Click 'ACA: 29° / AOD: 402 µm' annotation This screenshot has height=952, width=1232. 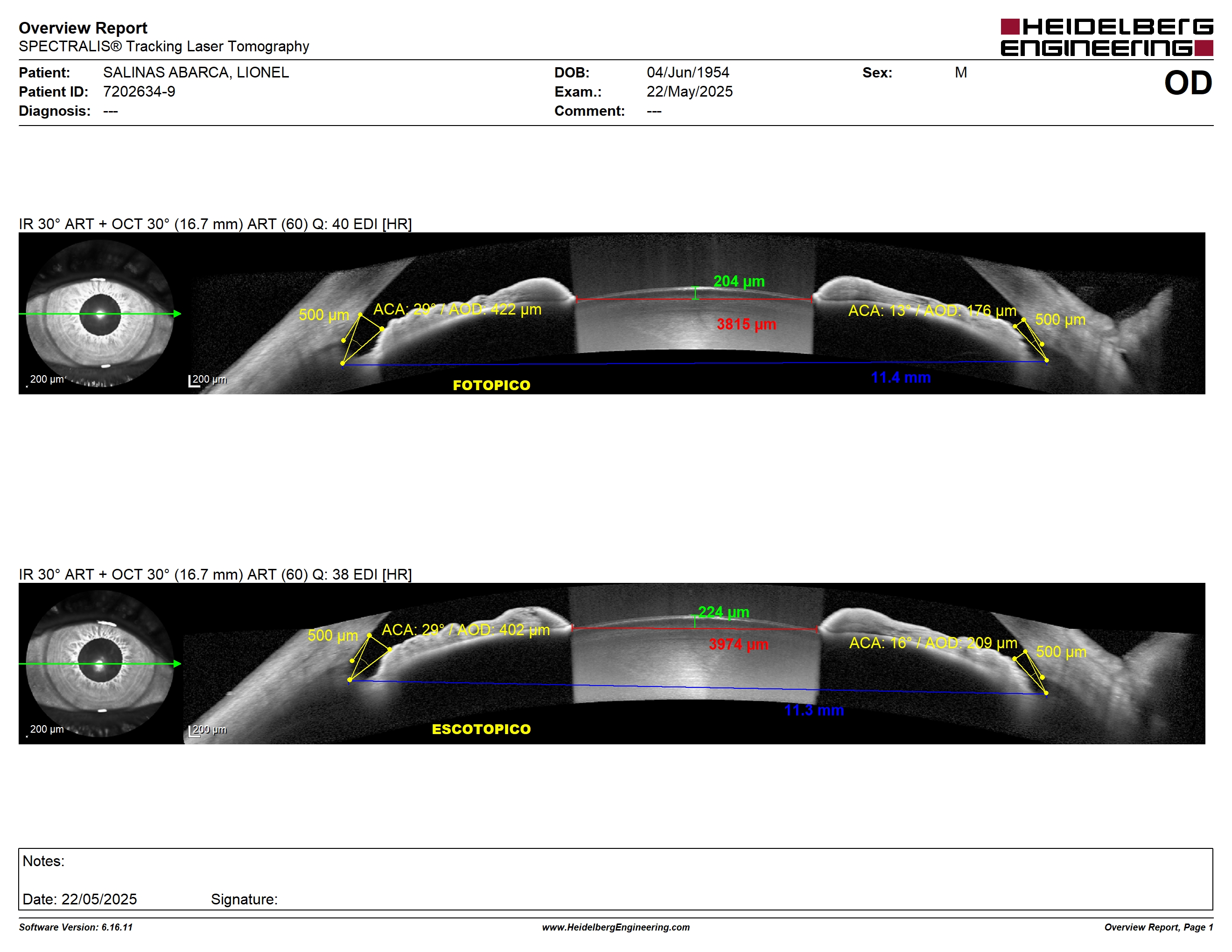465,630
